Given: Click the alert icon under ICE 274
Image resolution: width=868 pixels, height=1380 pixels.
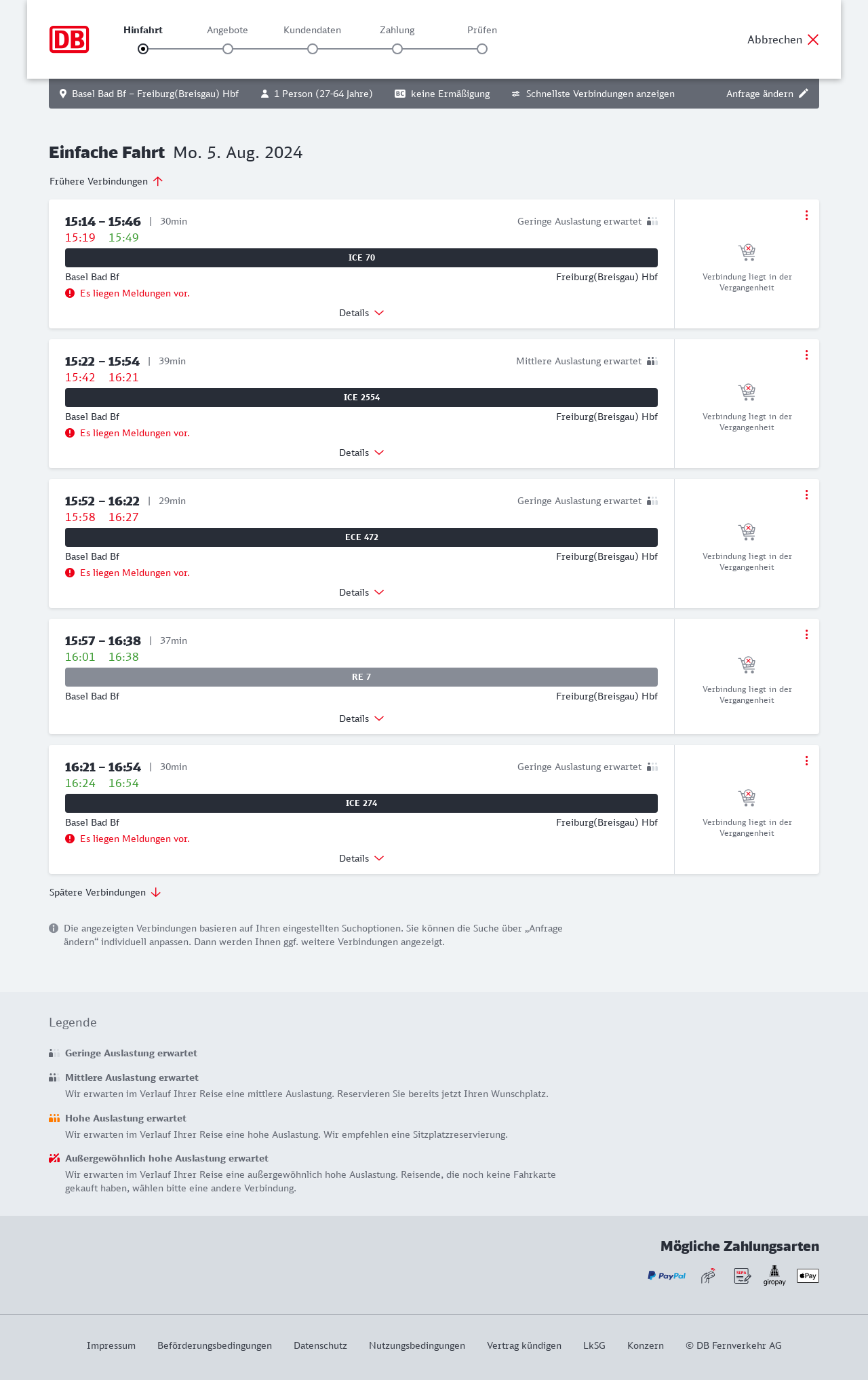Looking at the screenshot, I should tap(70, 839).
